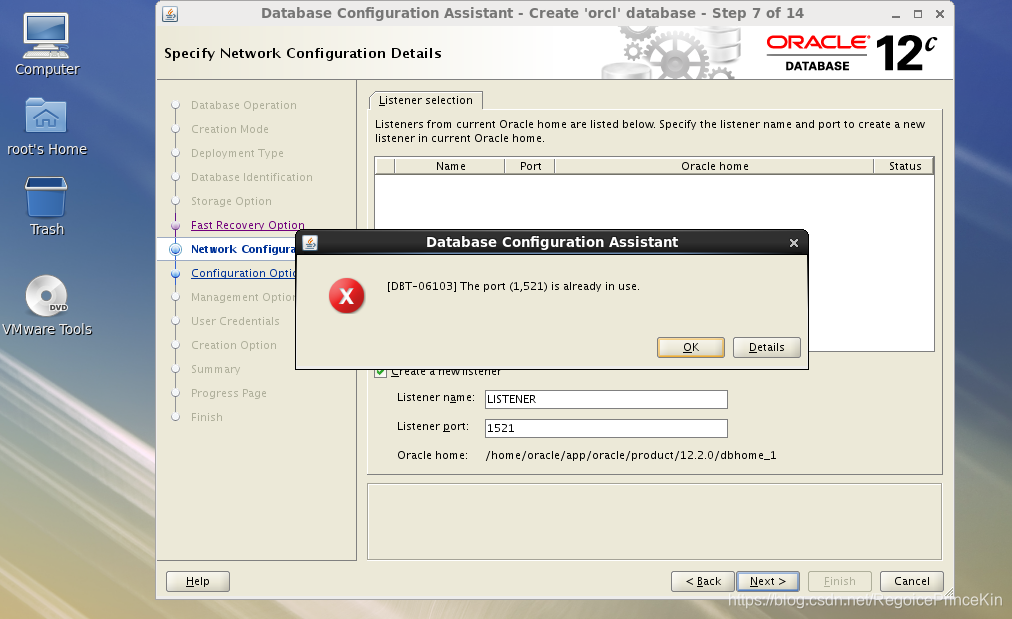
Task: Open the Fast Recovery Option step link
Action: point(248,225)
